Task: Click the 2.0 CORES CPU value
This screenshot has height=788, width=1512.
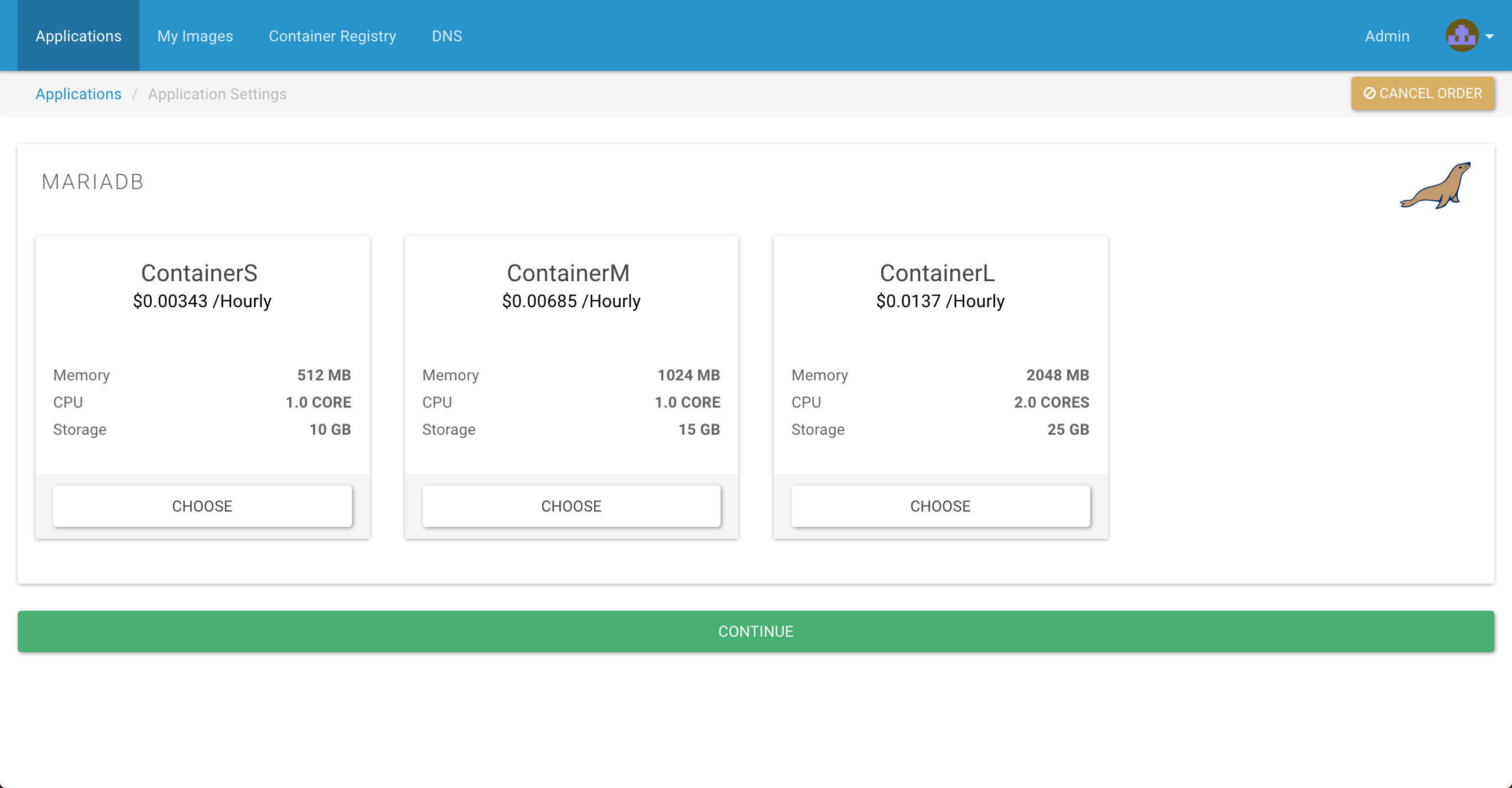Action: point(1052,402)
